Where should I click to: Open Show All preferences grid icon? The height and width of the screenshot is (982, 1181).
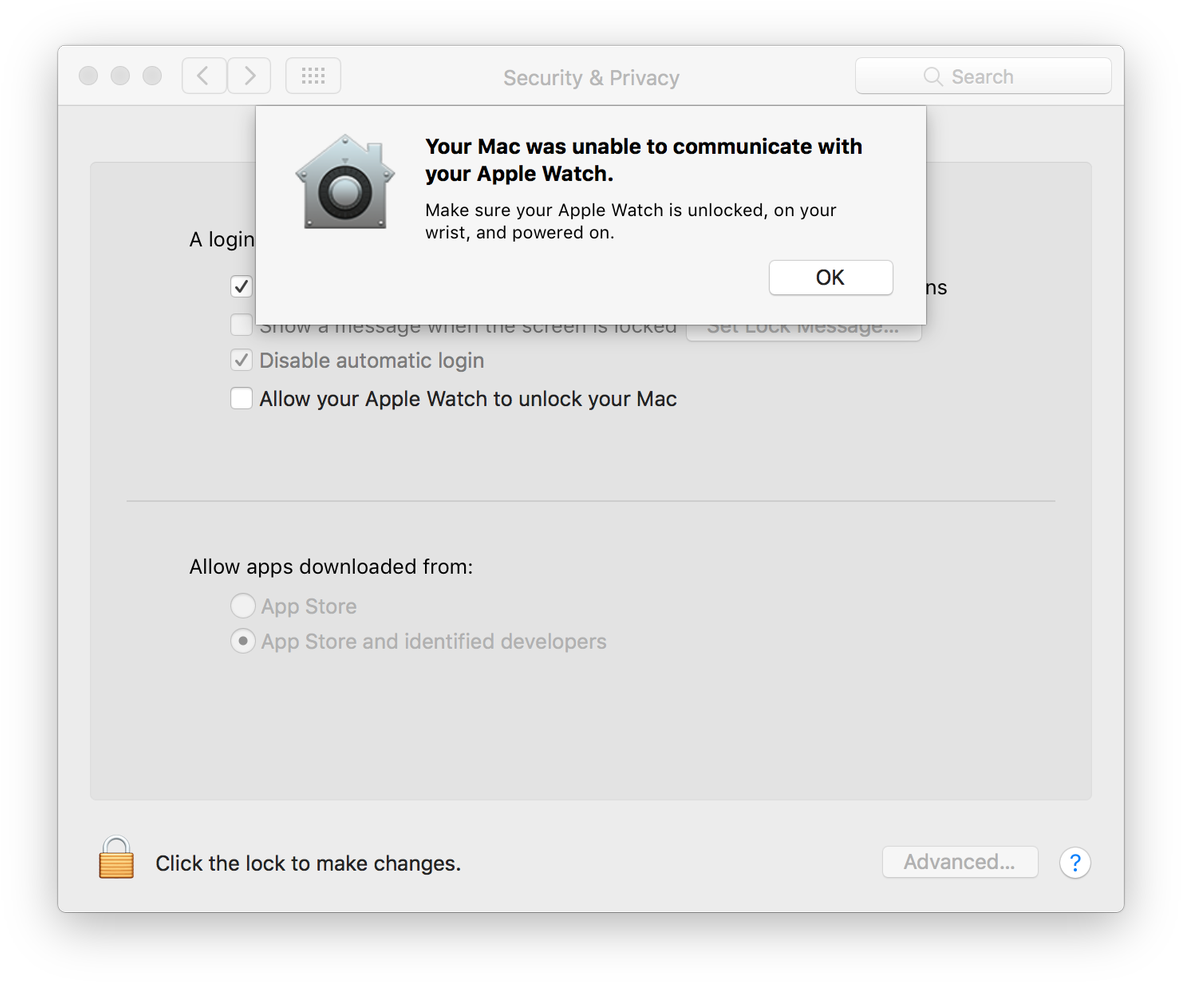point(313,75)
